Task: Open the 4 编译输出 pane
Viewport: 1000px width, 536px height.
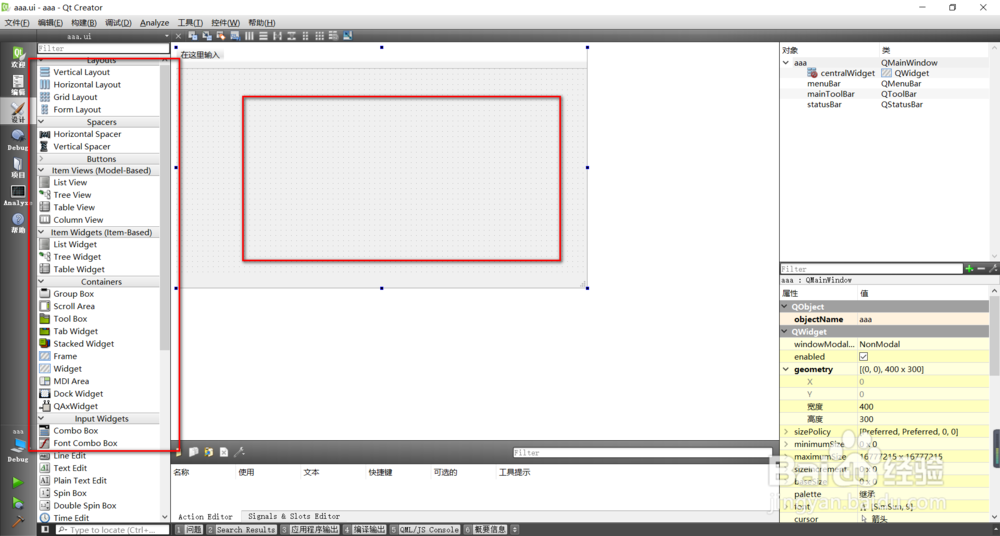Action: (365, 530)
